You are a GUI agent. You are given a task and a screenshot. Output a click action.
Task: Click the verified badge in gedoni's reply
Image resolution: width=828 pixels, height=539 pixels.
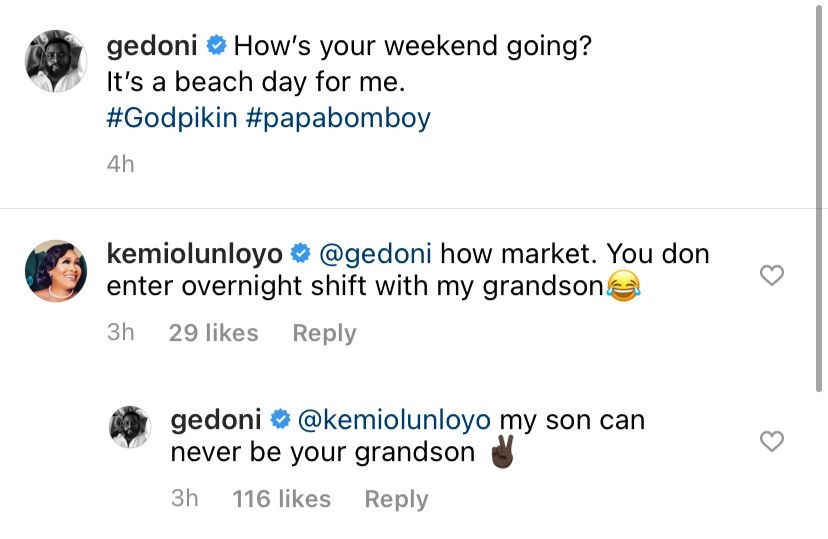pos(281,420)
